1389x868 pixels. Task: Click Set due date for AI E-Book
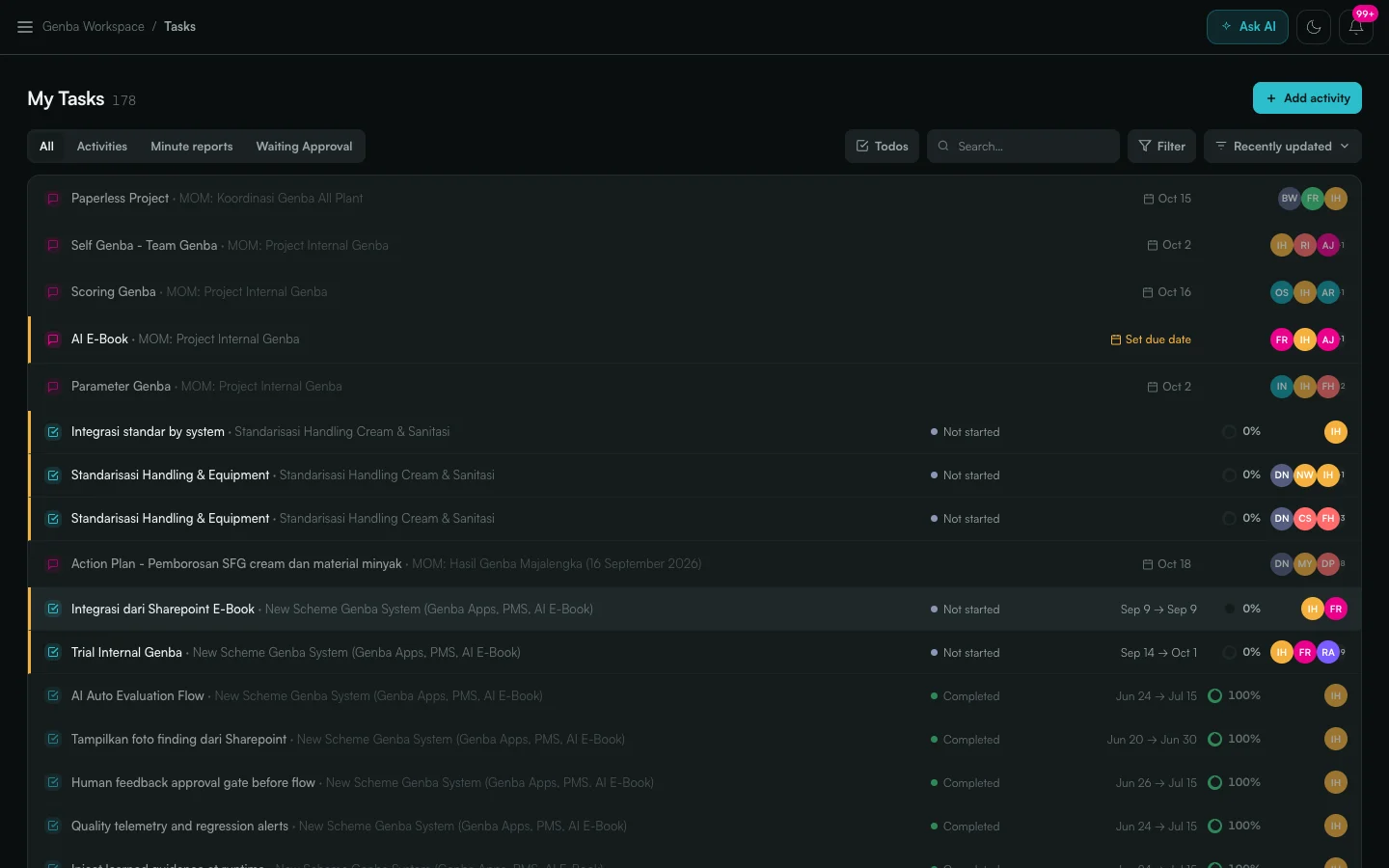click(1151, 339)
